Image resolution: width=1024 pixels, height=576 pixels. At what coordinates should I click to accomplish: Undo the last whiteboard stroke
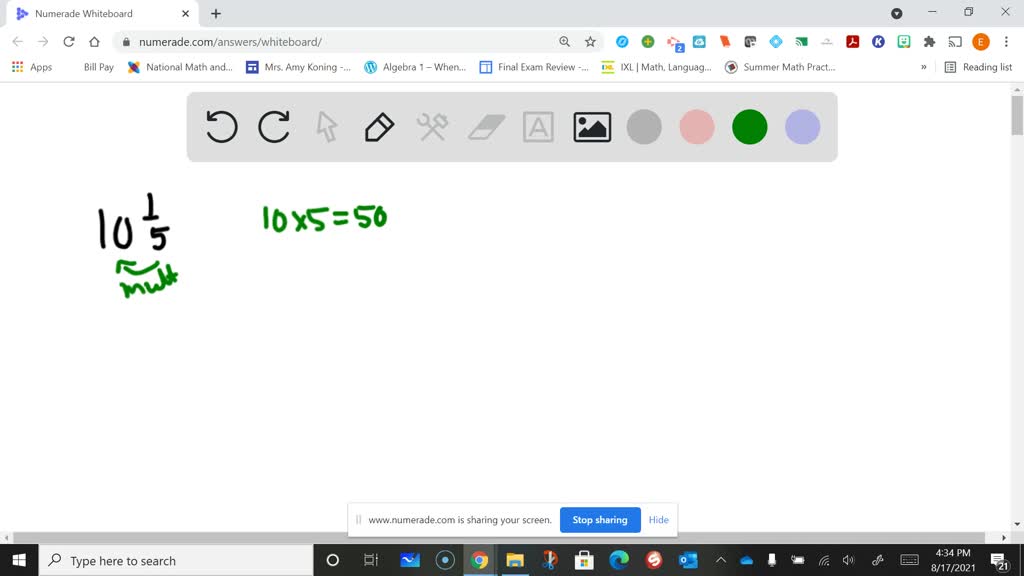pos(221,127)
